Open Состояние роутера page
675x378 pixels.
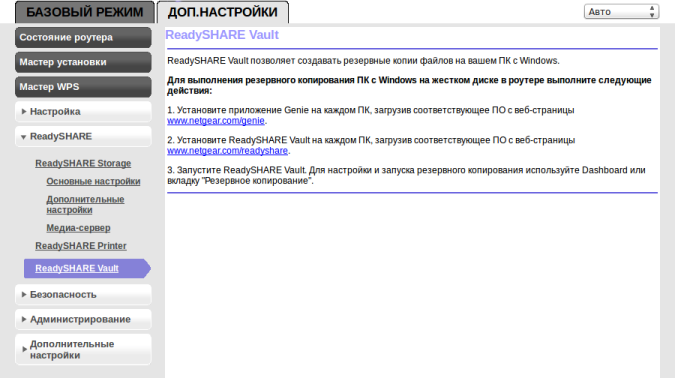(x=83, y=37)
